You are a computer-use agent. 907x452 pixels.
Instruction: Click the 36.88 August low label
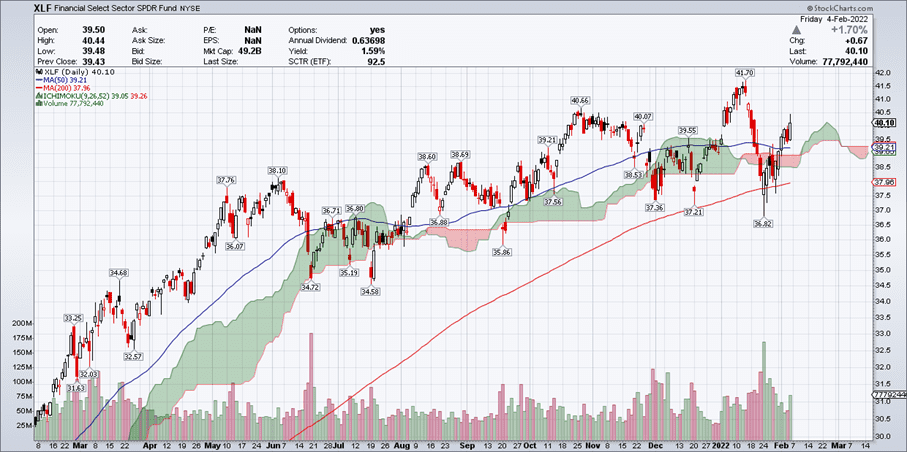(439, 222)
